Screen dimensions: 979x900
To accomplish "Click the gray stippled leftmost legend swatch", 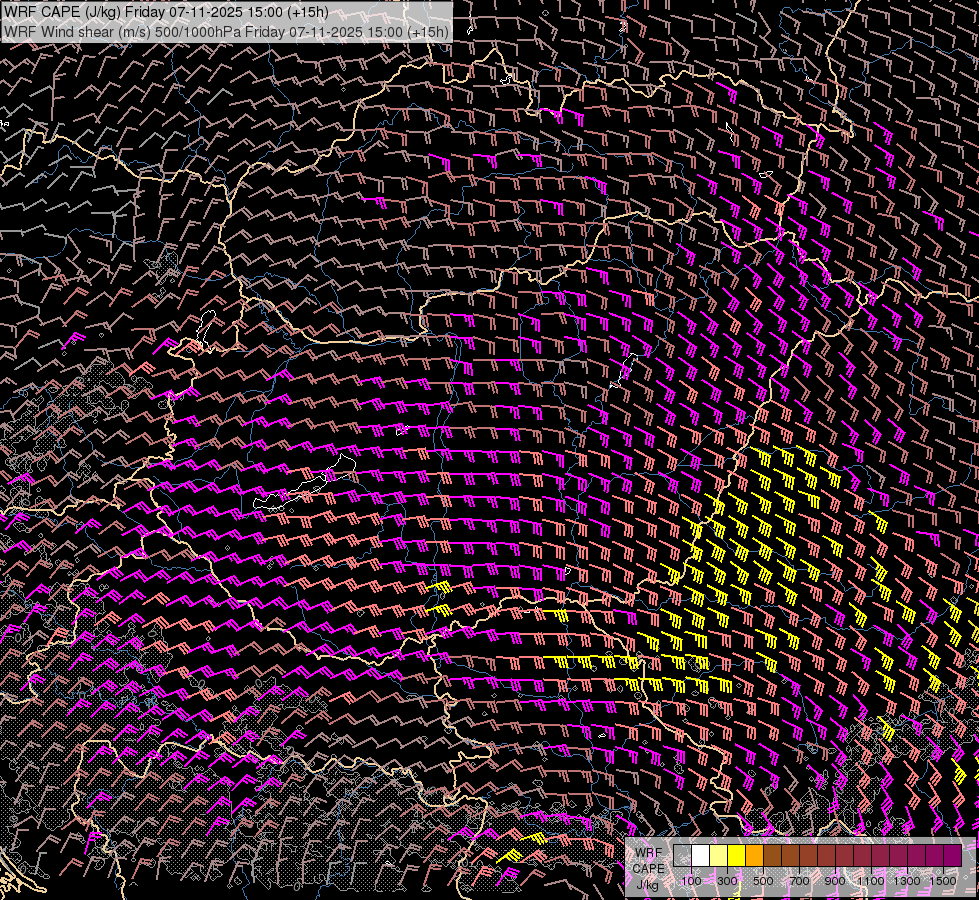I will coord(682,855).
